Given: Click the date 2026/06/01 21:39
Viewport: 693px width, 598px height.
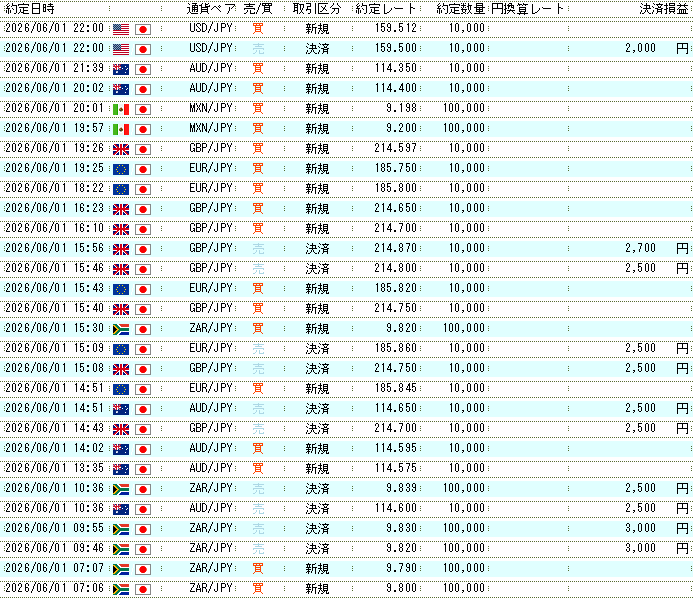Looking at the screenshot, I should [54, 68].
